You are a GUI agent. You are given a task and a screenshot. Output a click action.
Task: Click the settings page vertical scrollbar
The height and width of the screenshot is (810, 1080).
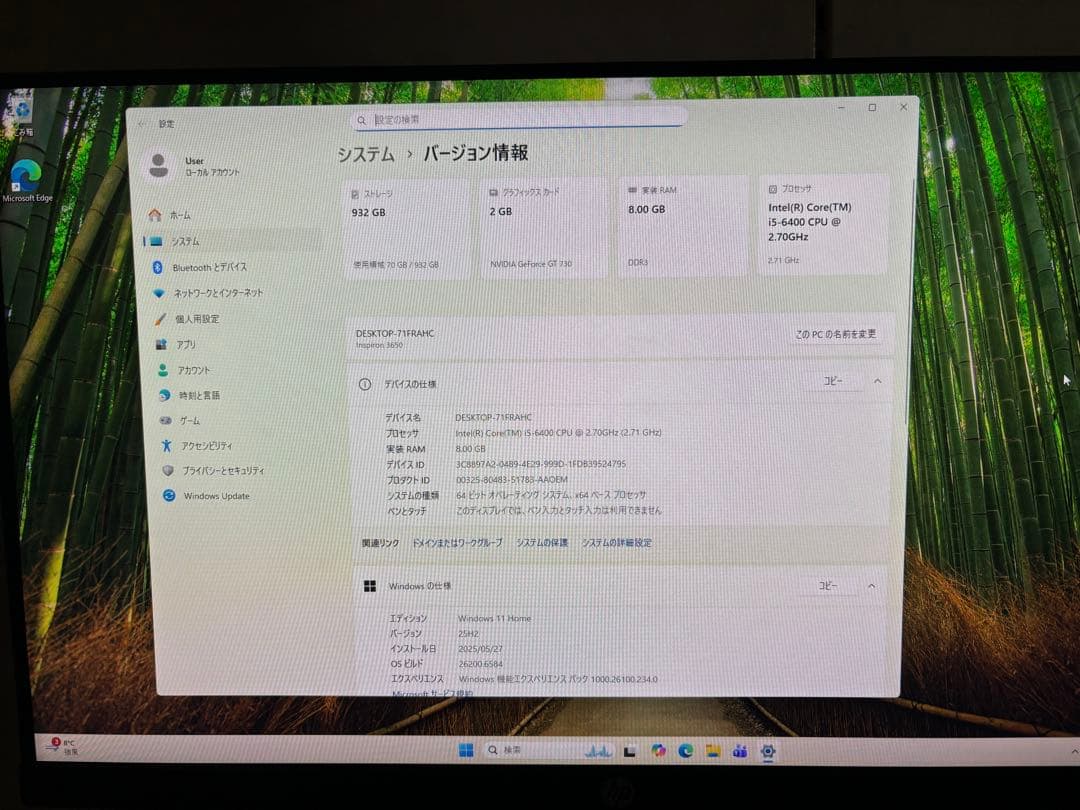(x=908, y=301)
